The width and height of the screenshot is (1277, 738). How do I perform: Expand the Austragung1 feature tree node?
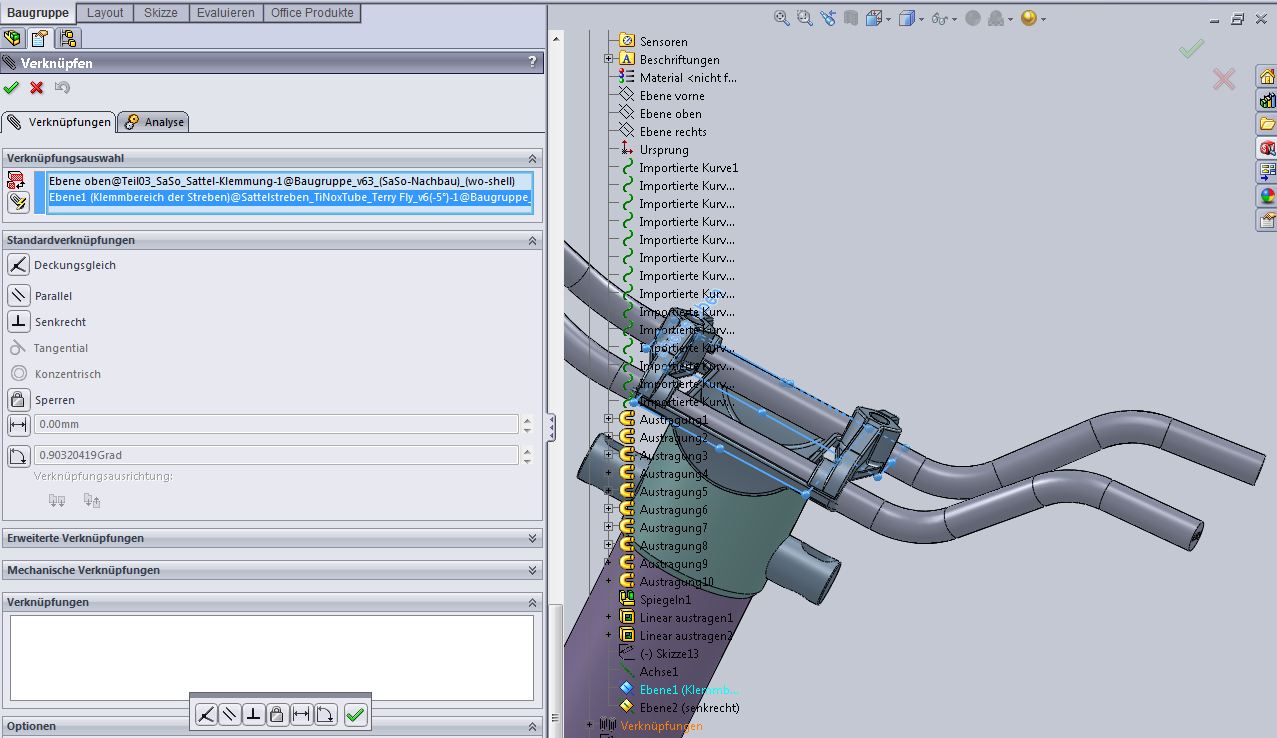(608, 420)
